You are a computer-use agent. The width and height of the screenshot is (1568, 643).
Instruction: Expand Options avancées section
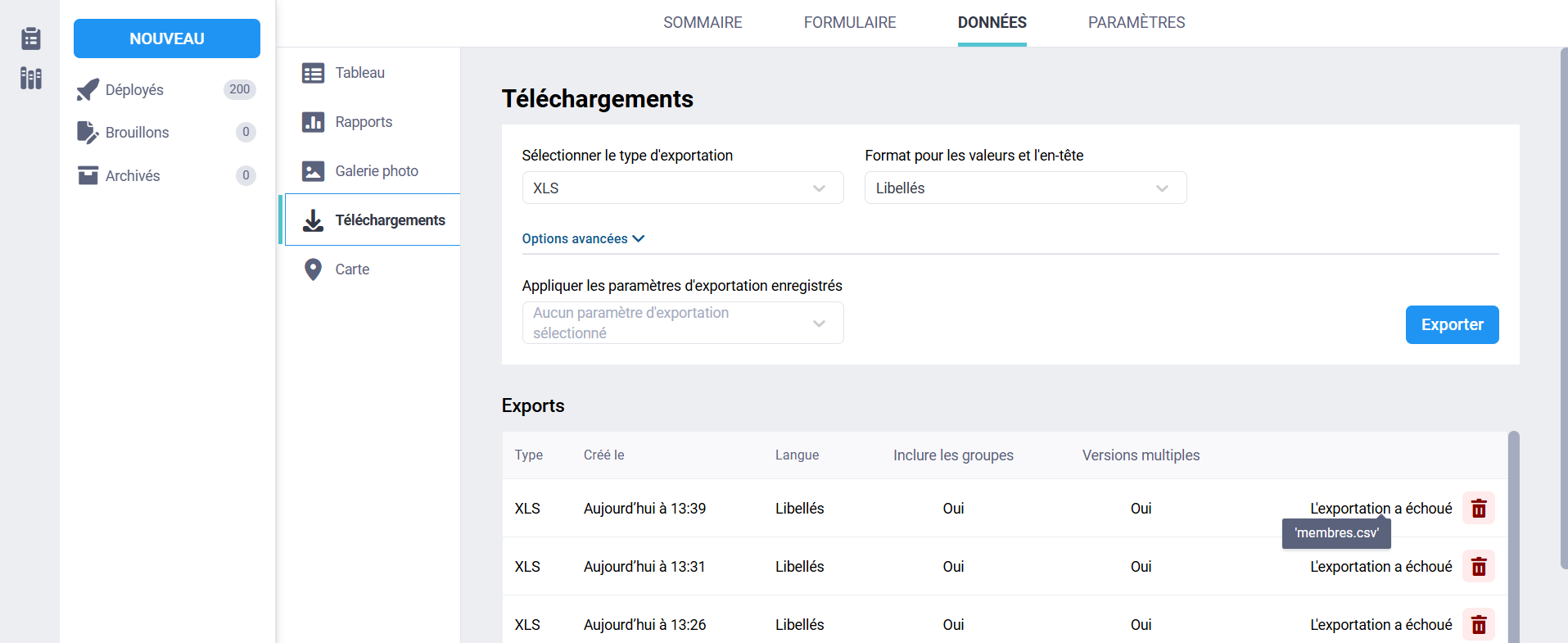click(x=583, y=239)
